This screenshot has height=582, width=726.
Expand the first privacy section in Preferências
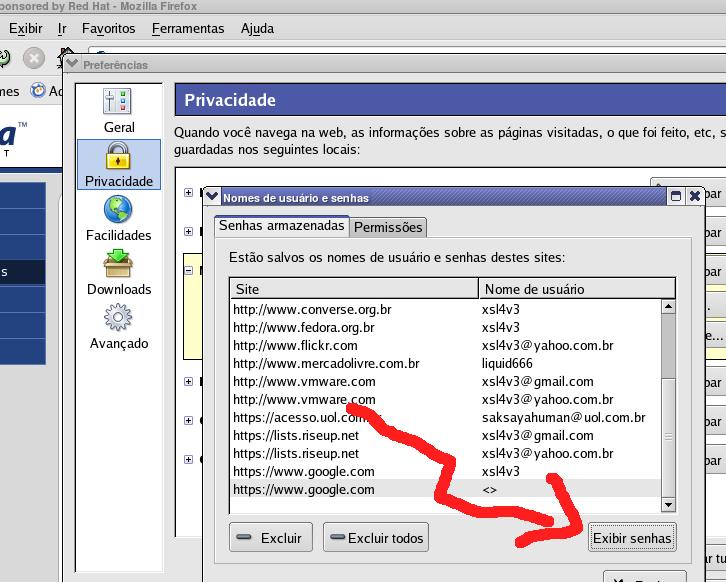tap(188, 192)
